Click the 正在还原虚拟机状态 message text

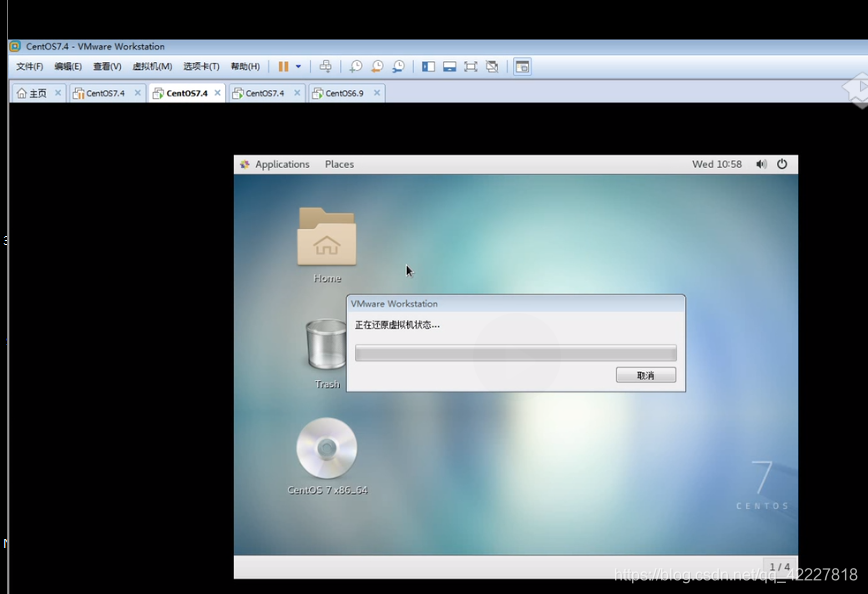point(397,325)
